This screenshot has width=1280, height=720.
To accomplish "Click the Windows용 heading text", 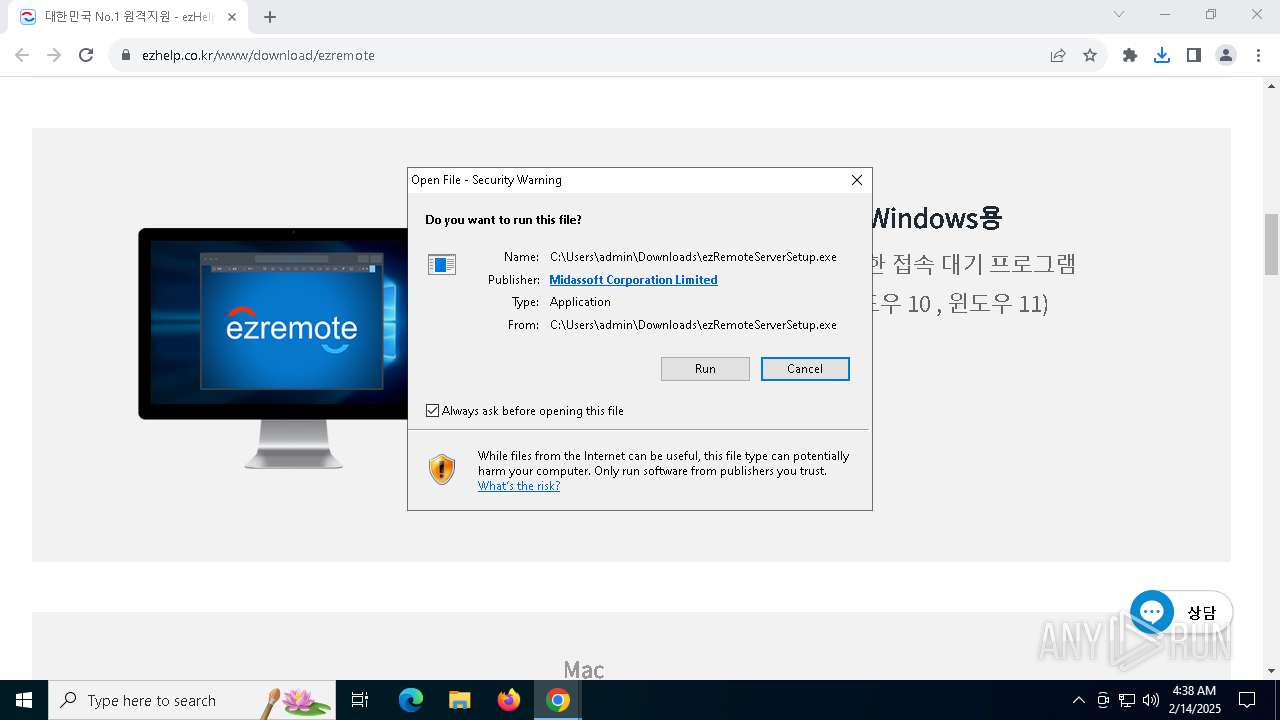I will click(x=937, y=217).
